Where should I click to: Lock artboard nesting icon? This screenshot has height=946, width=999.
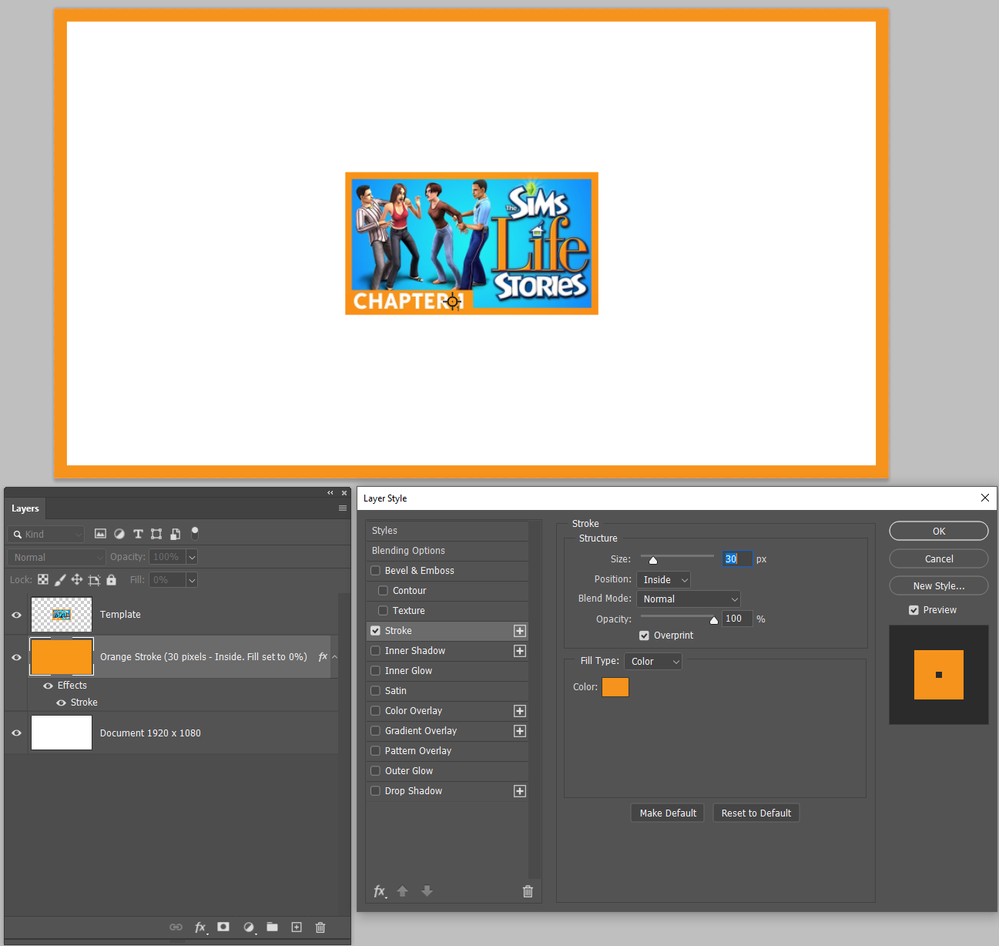(x=94, y=580)
